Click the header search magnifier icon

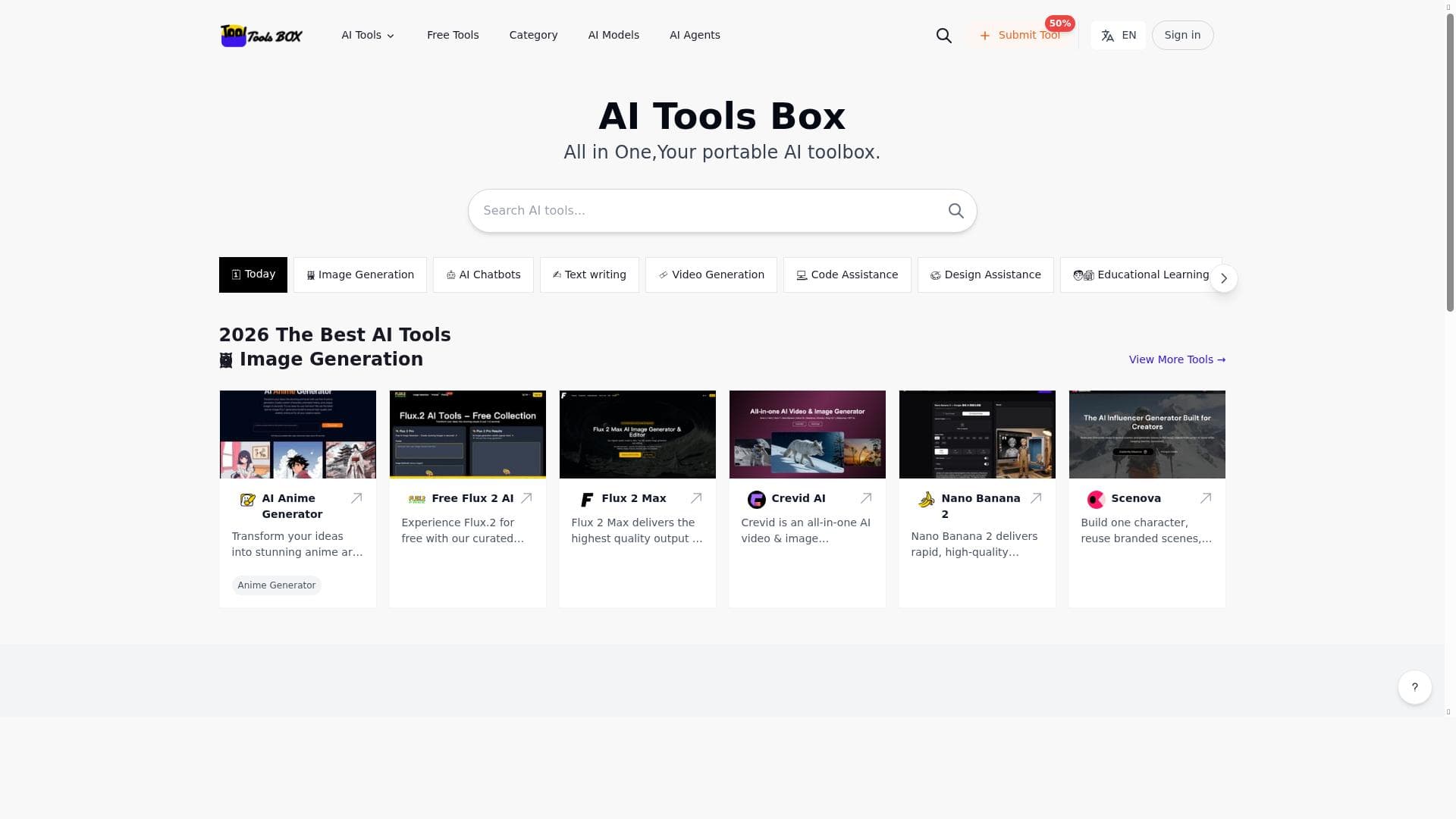(943, 36)
